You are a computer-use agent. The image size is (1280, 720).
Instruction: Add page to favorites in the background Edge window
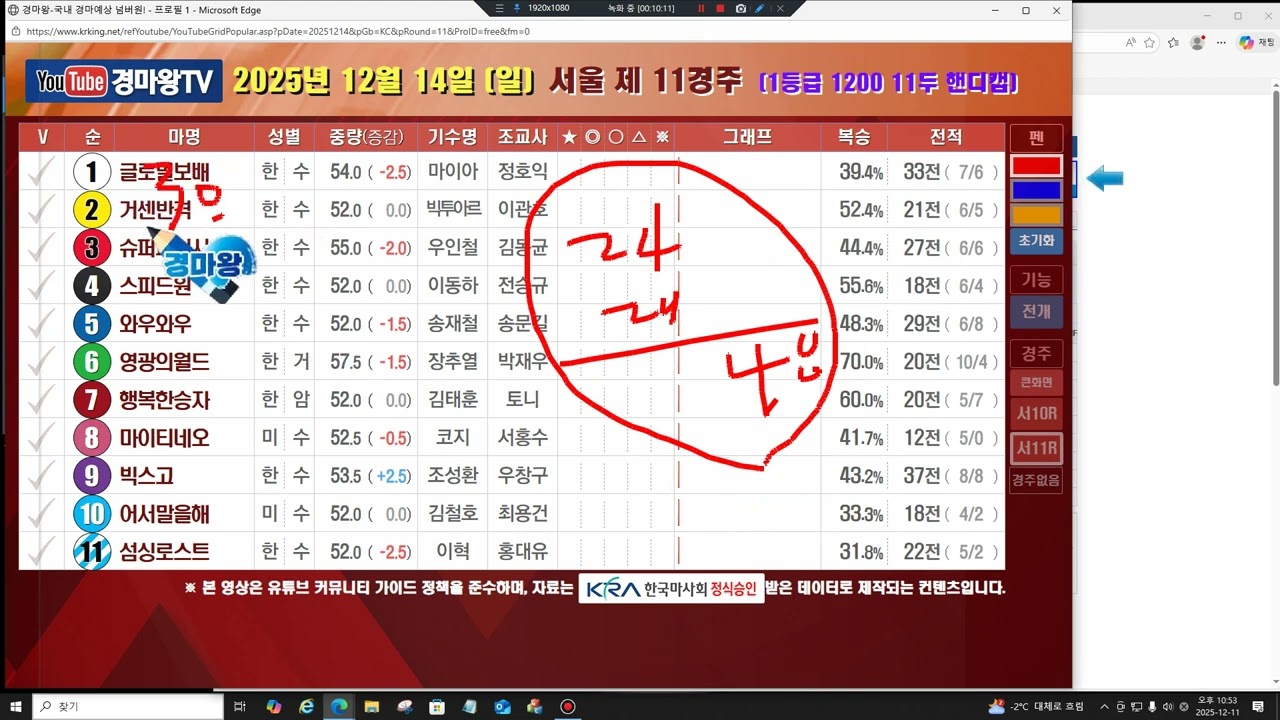[1150, 42]
